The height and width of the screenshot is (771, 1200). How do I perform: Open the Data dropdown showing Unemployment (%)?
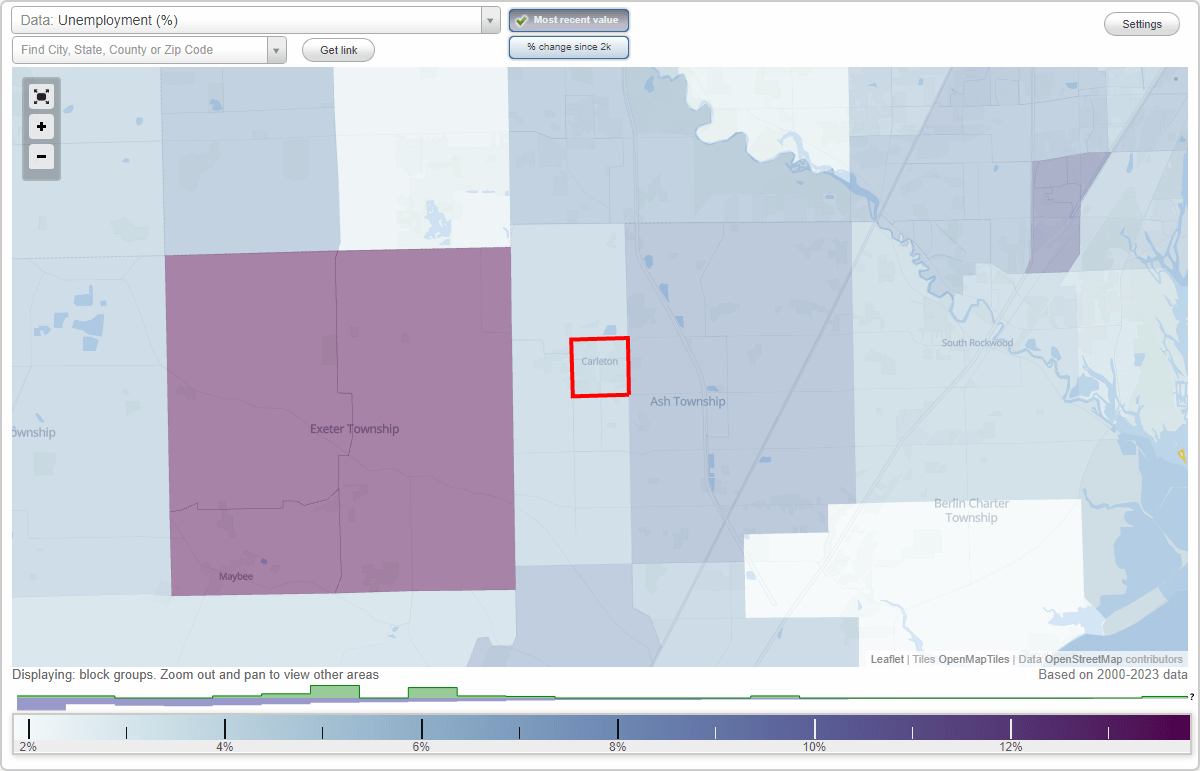point(250,19)
